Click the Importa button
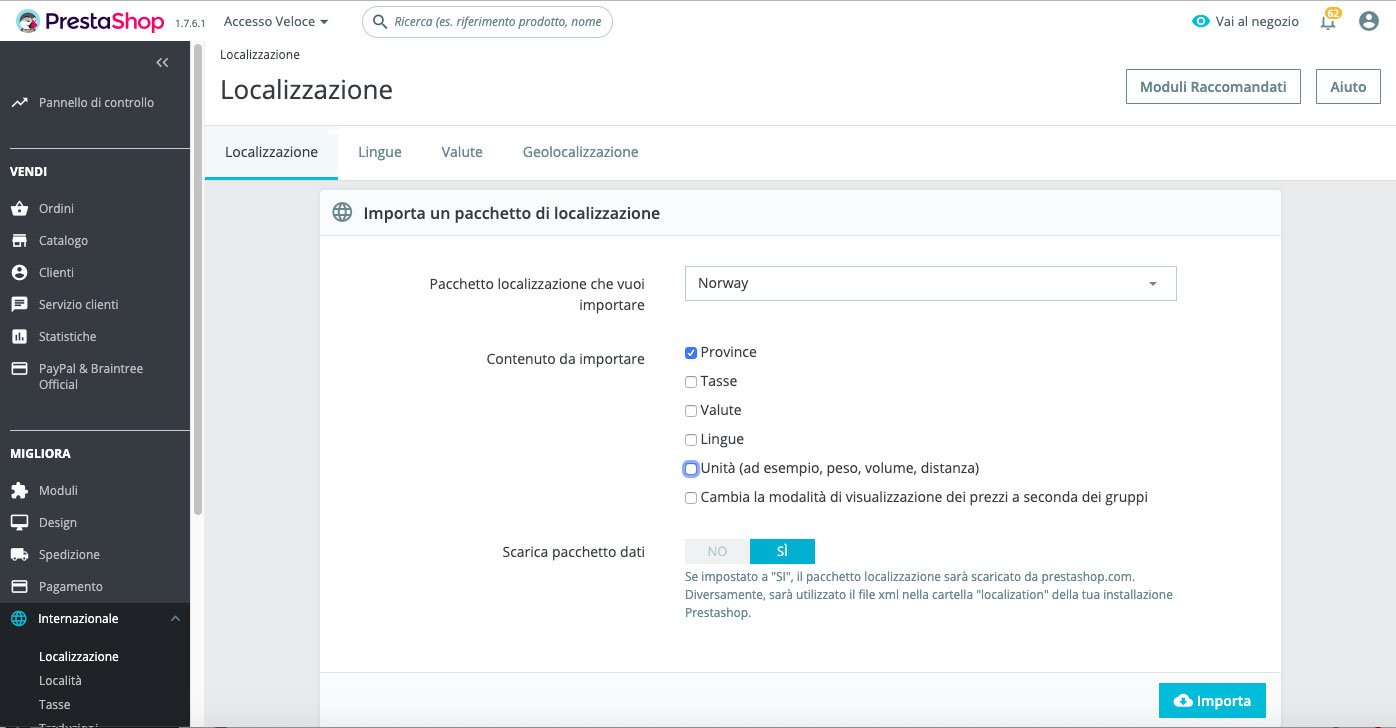Screen dimensions: 1396x728 click(1212, 701)
